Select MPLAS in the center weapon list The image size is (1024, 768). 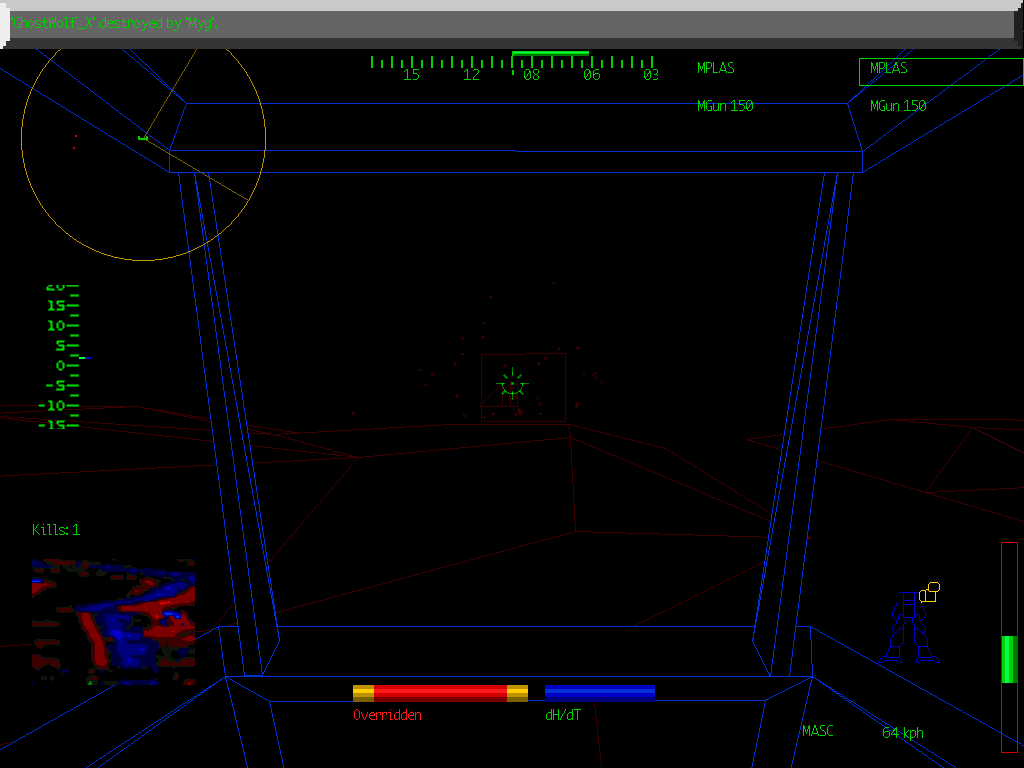pyautogui.click(x=715, y=69)
